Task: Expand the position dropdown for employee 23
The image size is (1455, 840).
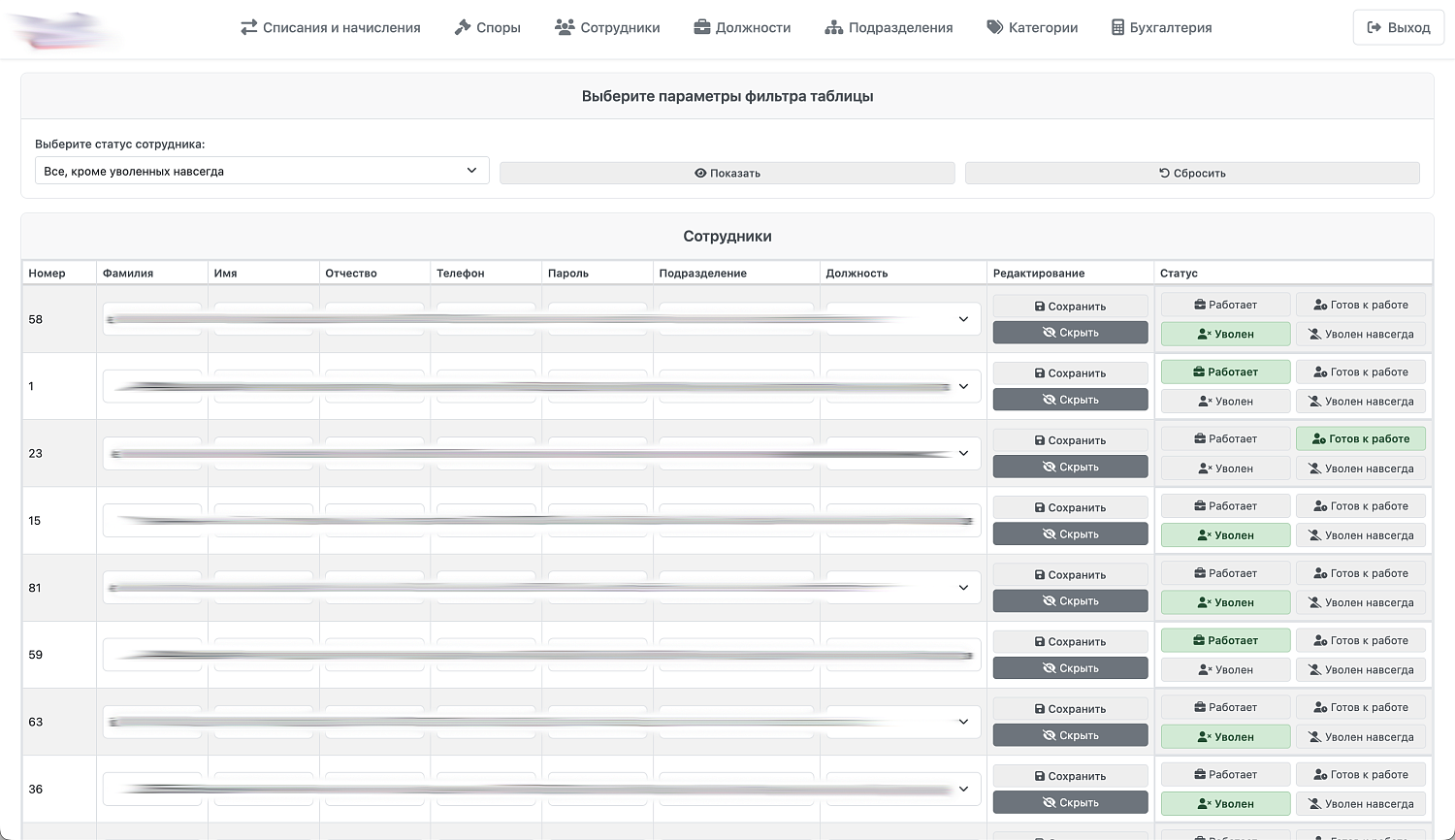Action: tap(963, 453)
